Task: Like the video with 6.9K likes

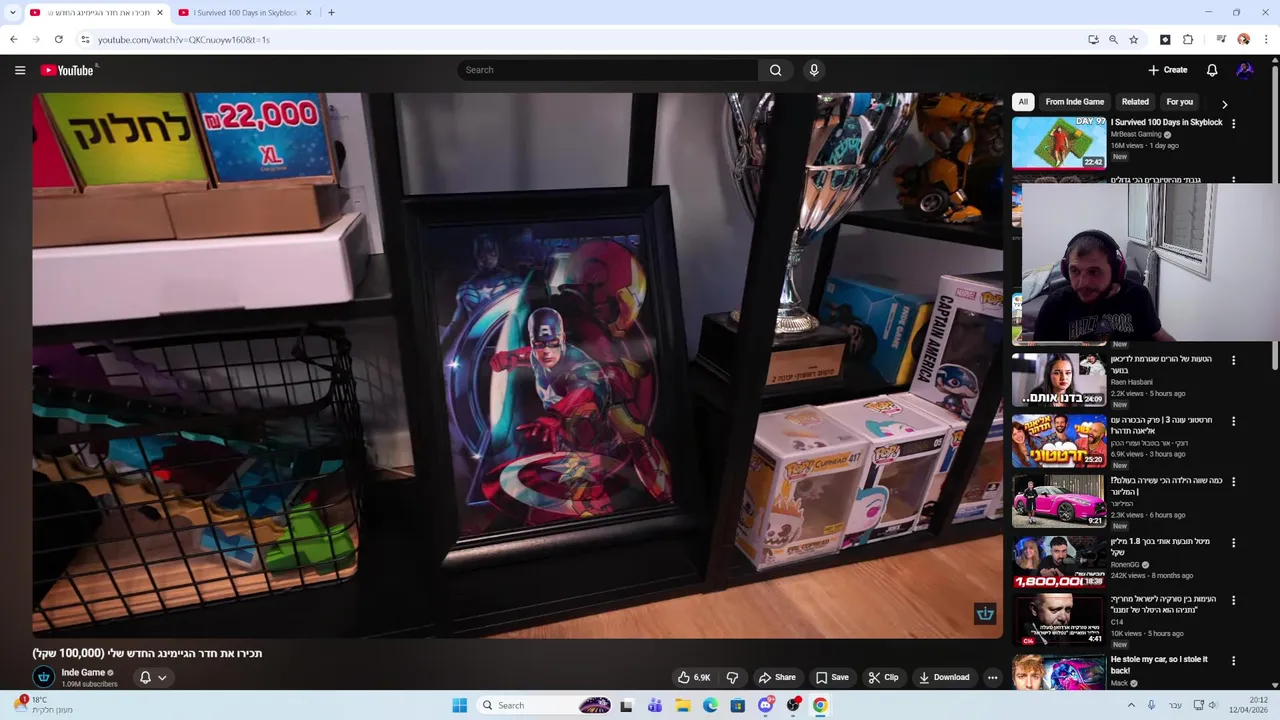Action: 694,677
